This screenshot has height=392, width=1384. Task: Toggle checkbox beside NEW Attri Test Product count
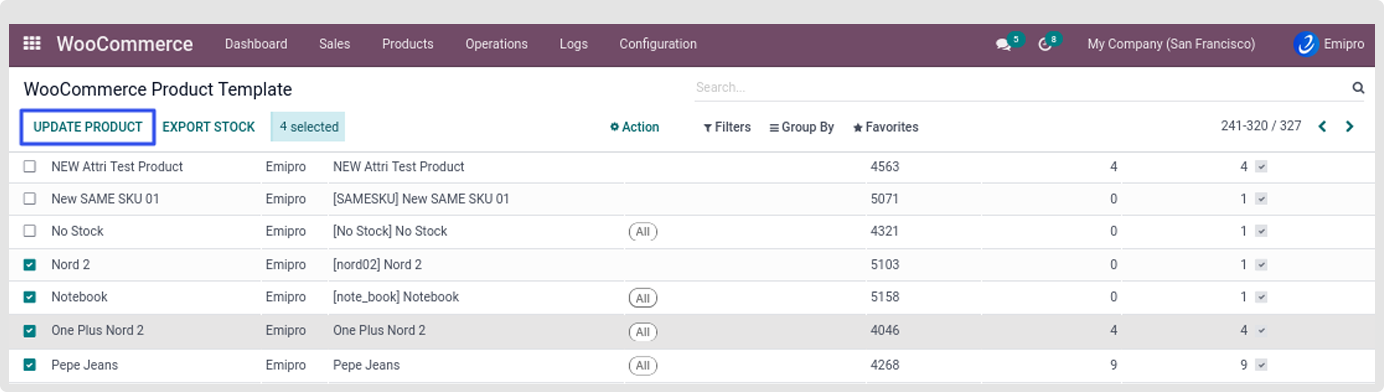(1261, 167)
